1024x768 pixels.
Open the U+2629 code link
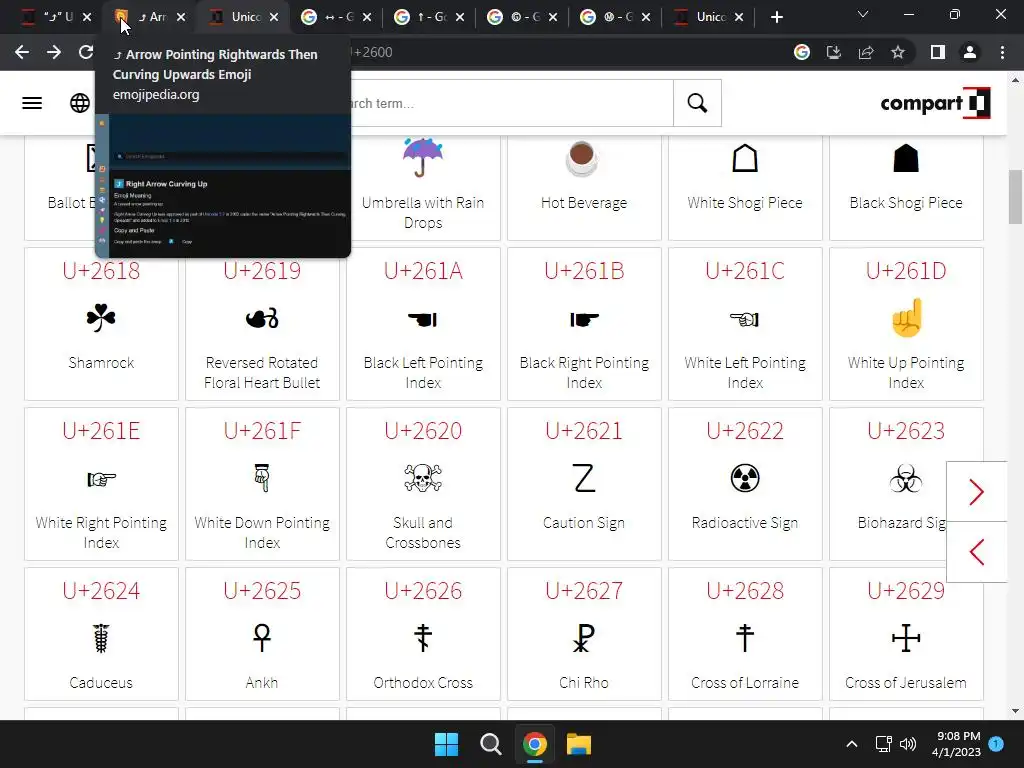pos(906,590)
